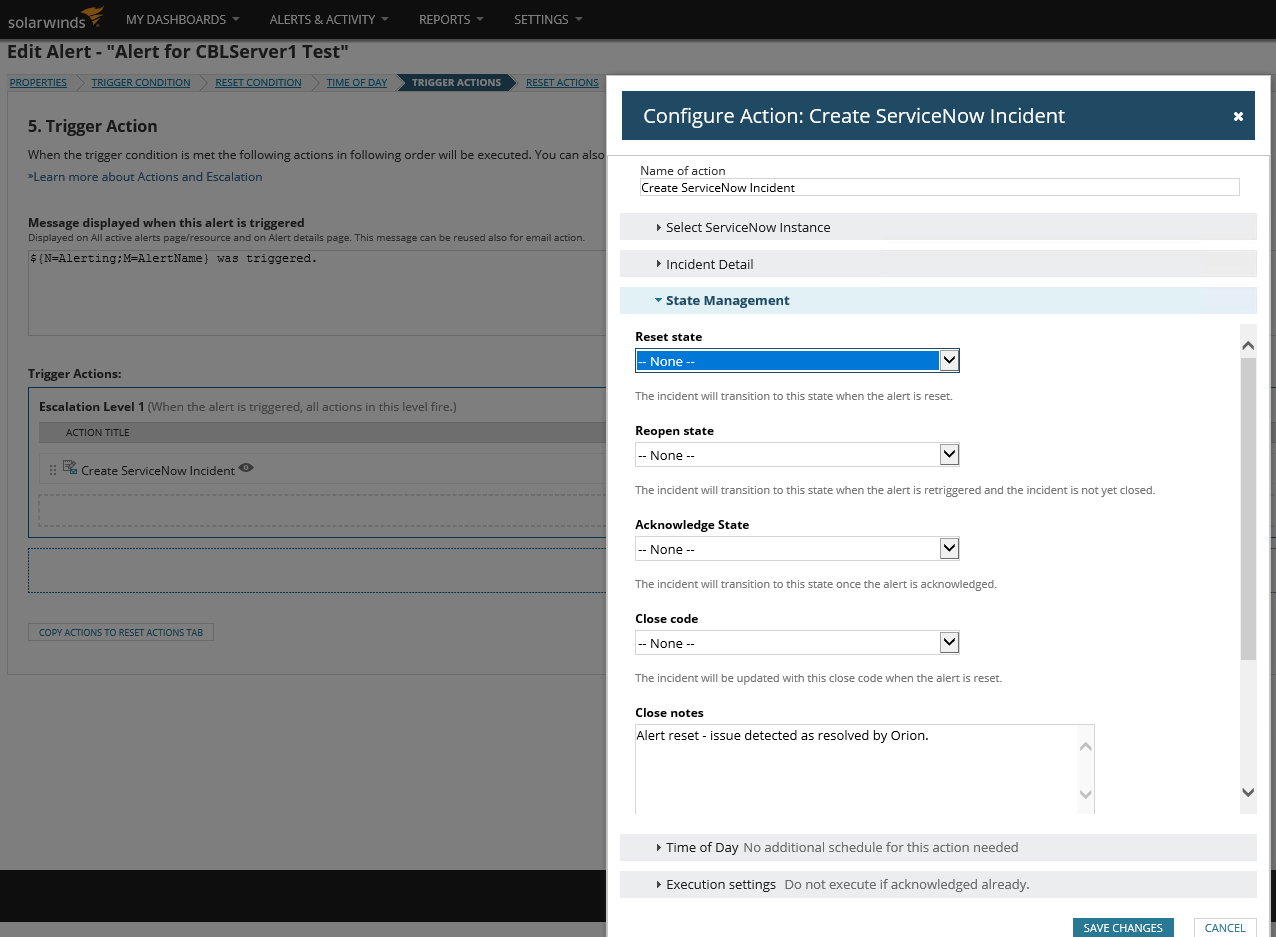The width and height of the screenshot is (1276, 937).
Task: Grab the drag handle of Create ServiceNow Incident
Action: [x=53, y=470]
